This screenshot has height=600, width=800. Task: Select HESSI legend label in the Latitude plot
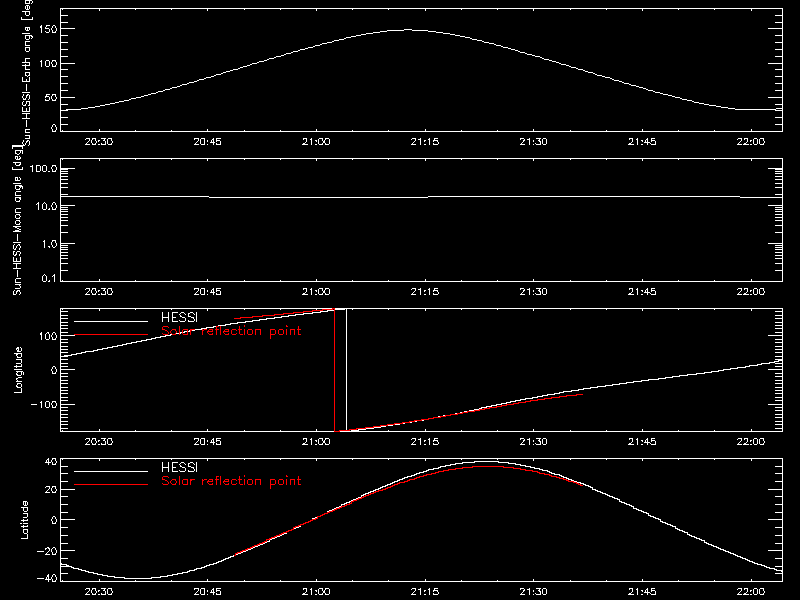pyautogui.click(x=179, y=467)
